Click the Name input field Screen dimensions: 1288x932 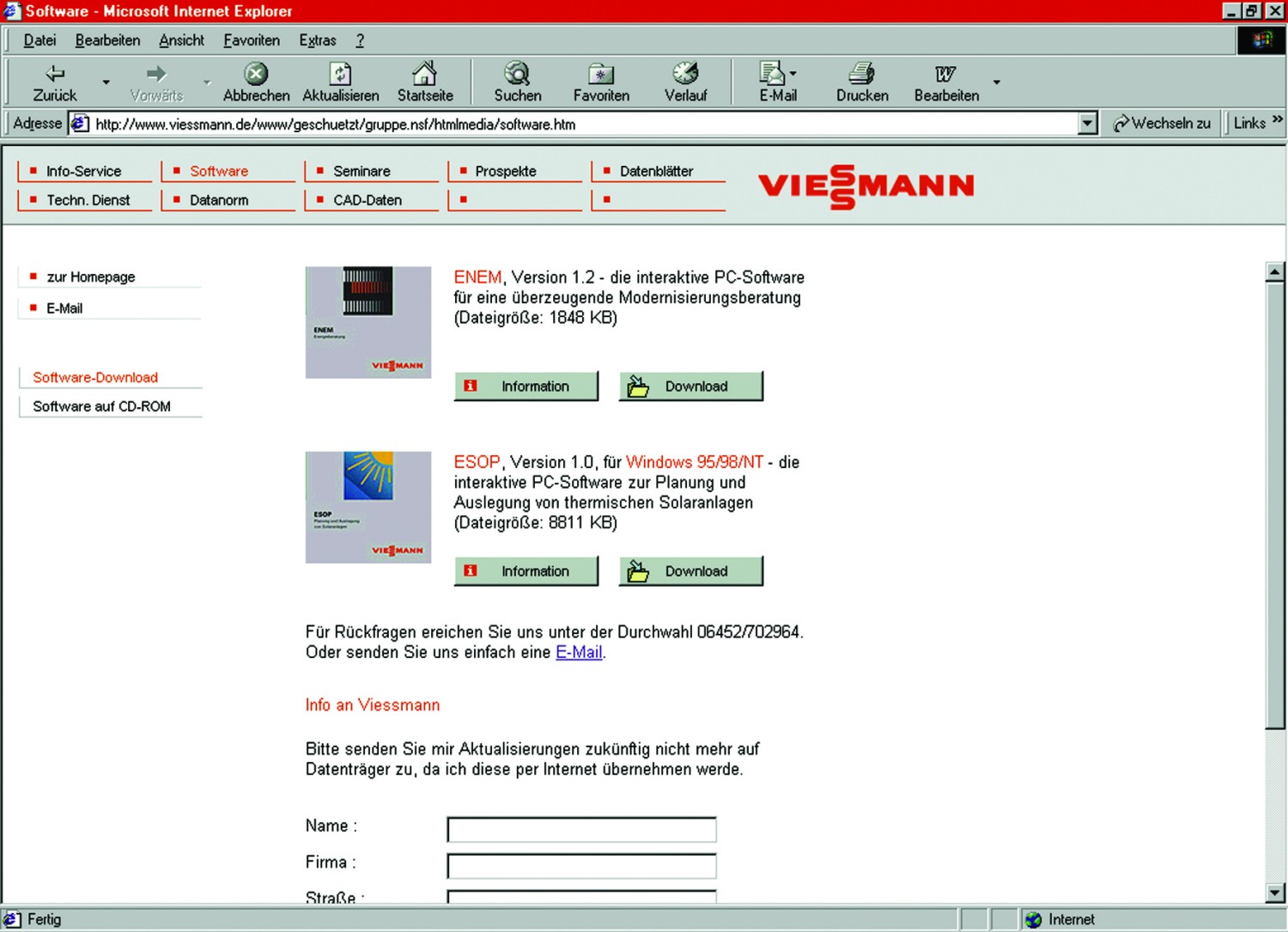tap(581, 830)
